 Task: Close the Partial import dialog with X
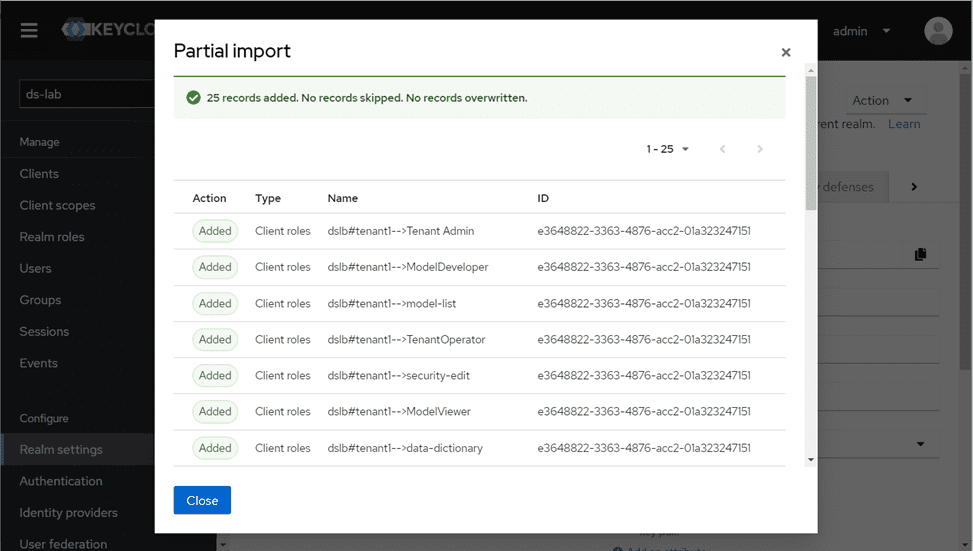tap(785, 52)
